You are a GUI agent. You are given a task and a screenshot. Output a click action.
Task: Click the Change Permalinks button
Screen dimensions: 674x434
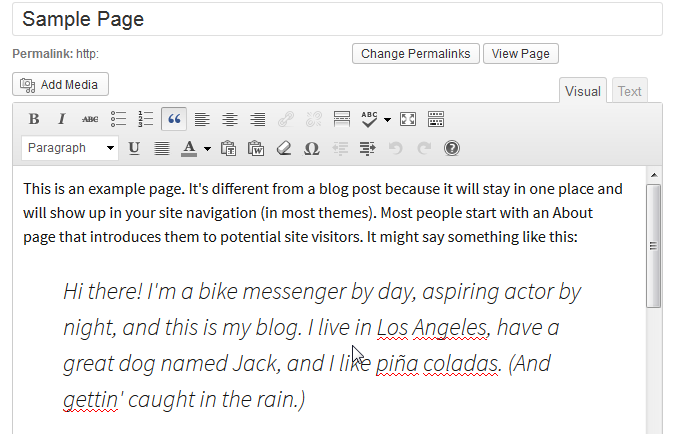pyautogui.click(x=415, y=54)
